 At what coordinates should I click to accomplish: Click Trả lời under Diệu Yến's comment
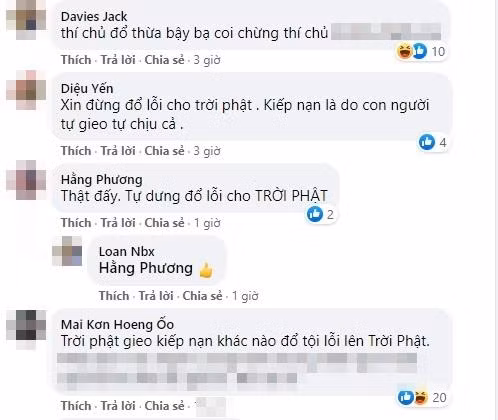118,151
